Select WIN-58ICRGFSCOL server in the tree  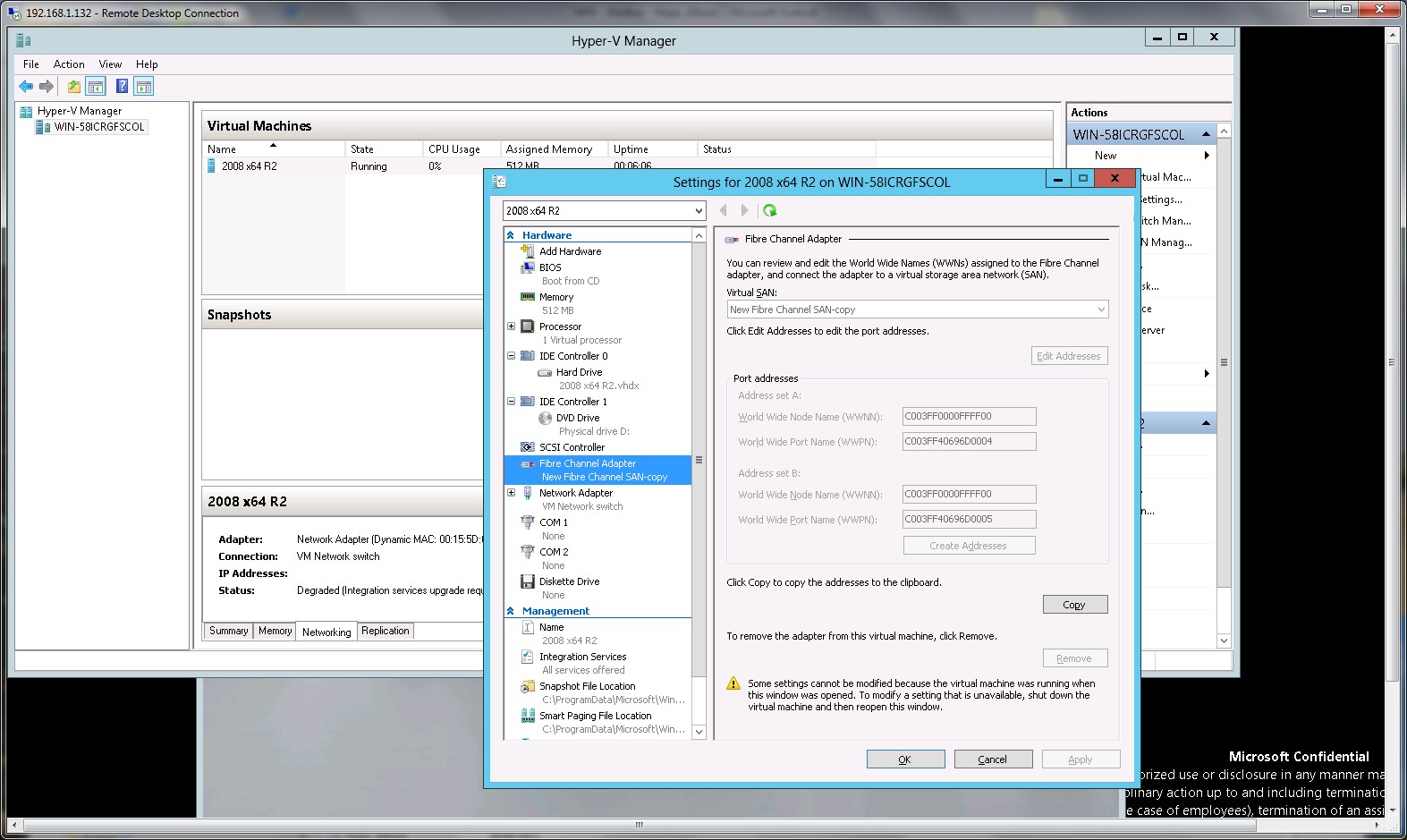98,127
